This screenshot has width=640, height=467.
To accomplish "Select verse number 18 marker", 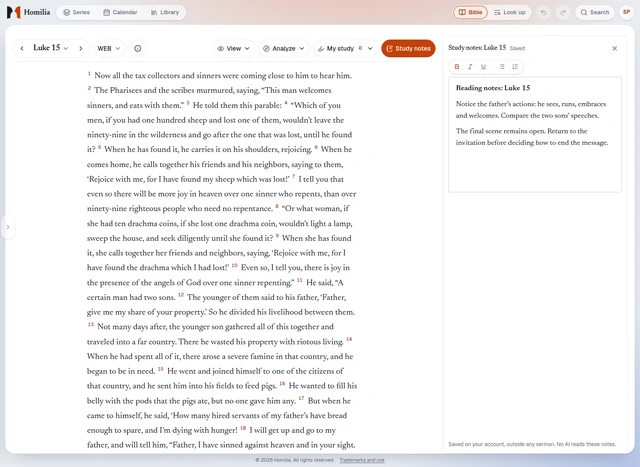I will tap(243, 428).
